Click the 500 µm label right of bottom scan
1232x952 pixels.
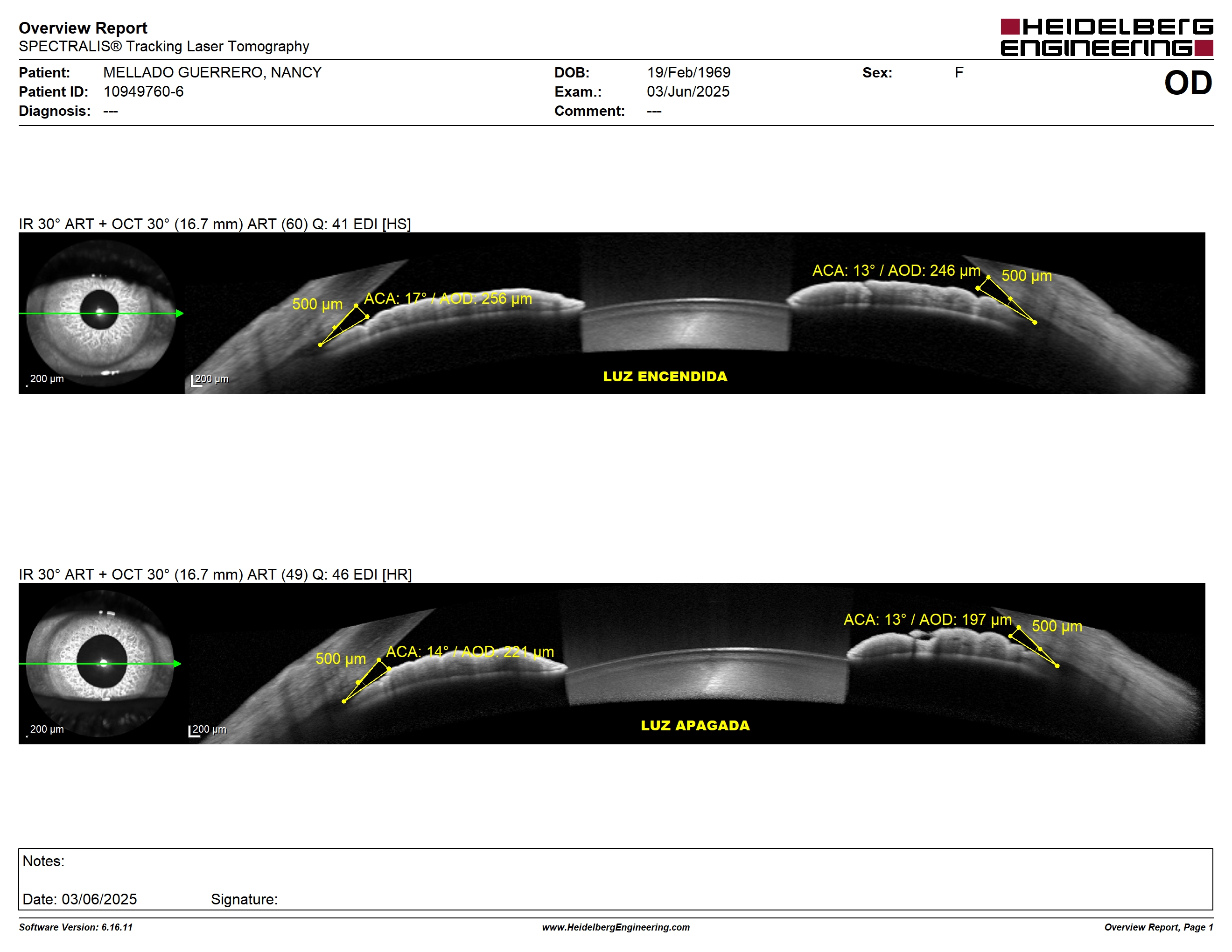click(1057, 626)
